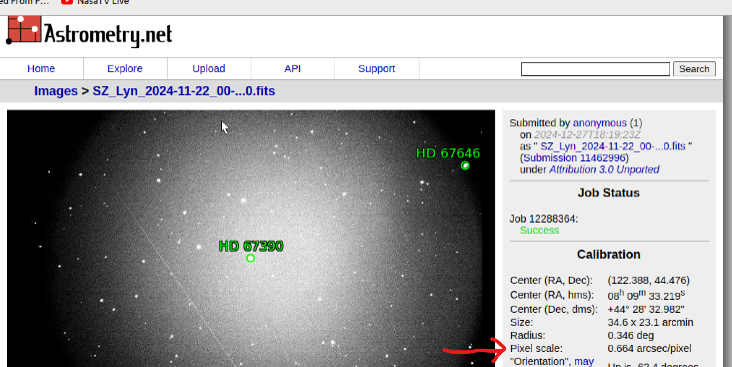732x367 pixels.
Task: Open the Home menu item
Action: pyautogui.click(x=41, y=69)
